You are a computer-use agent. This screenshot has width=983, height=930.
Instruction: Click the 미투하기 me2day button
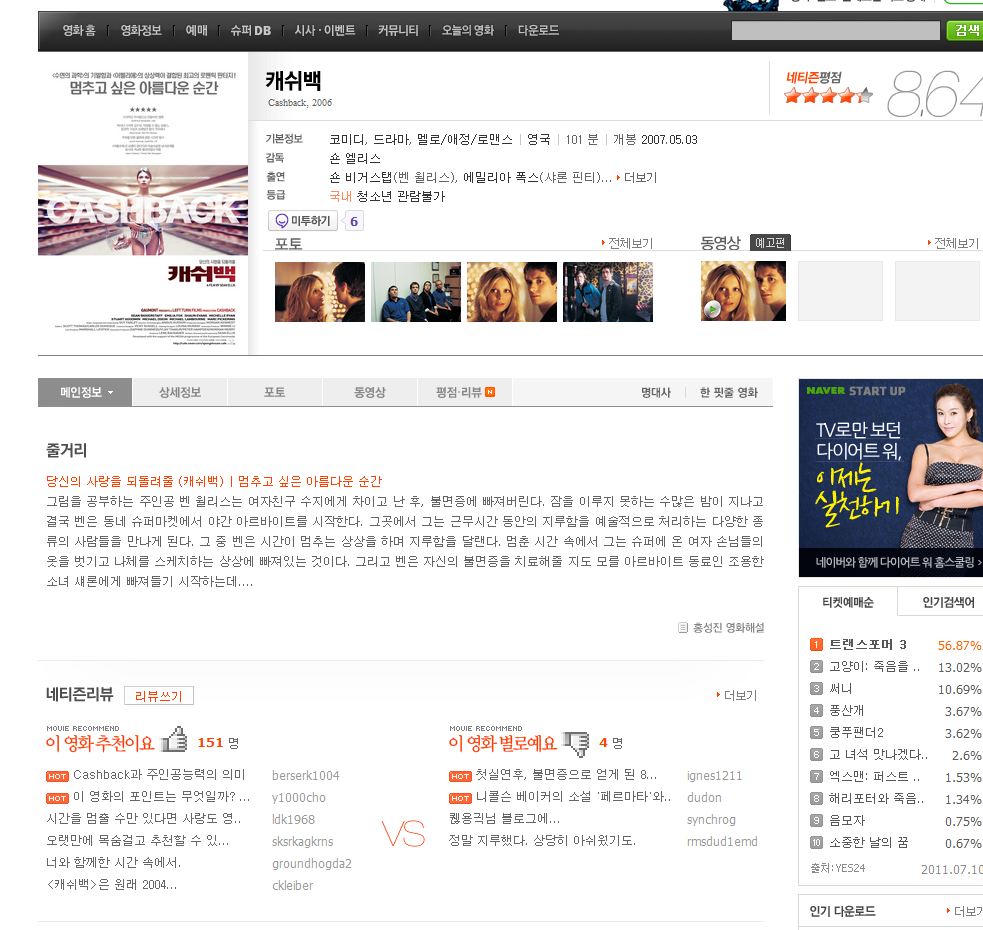tap(303, 221)
